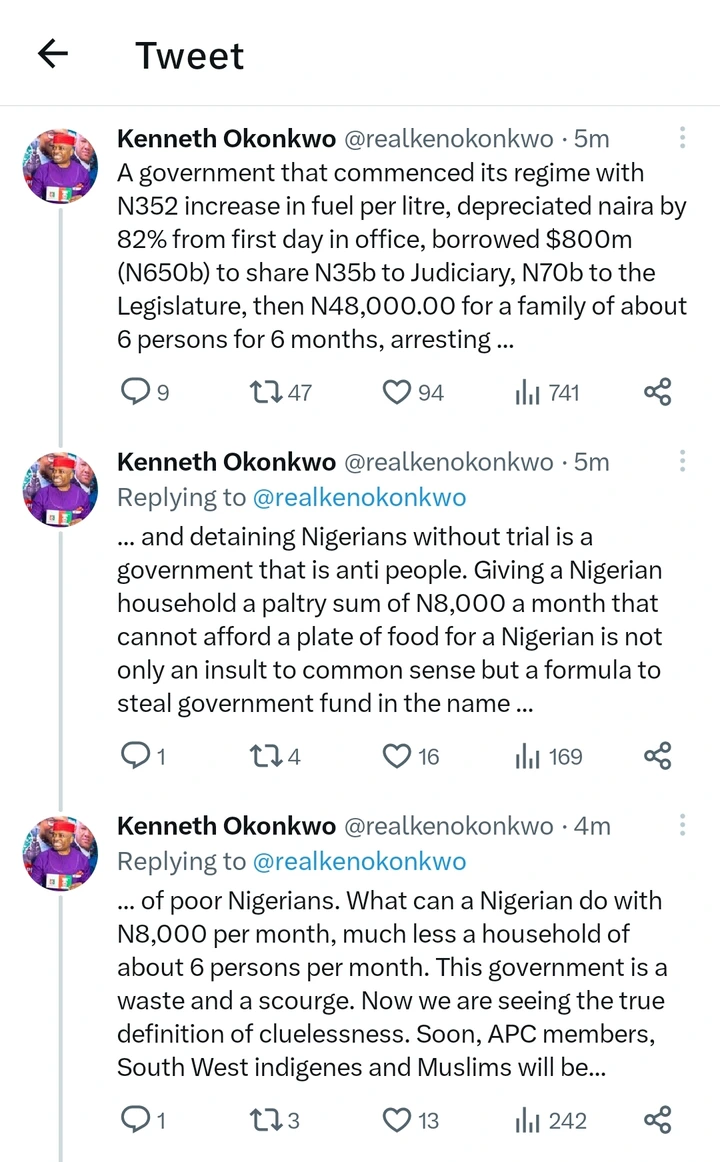Like the tweet with 16 likes
Screen dimensions: 720x1162
[x=397, y=756]
